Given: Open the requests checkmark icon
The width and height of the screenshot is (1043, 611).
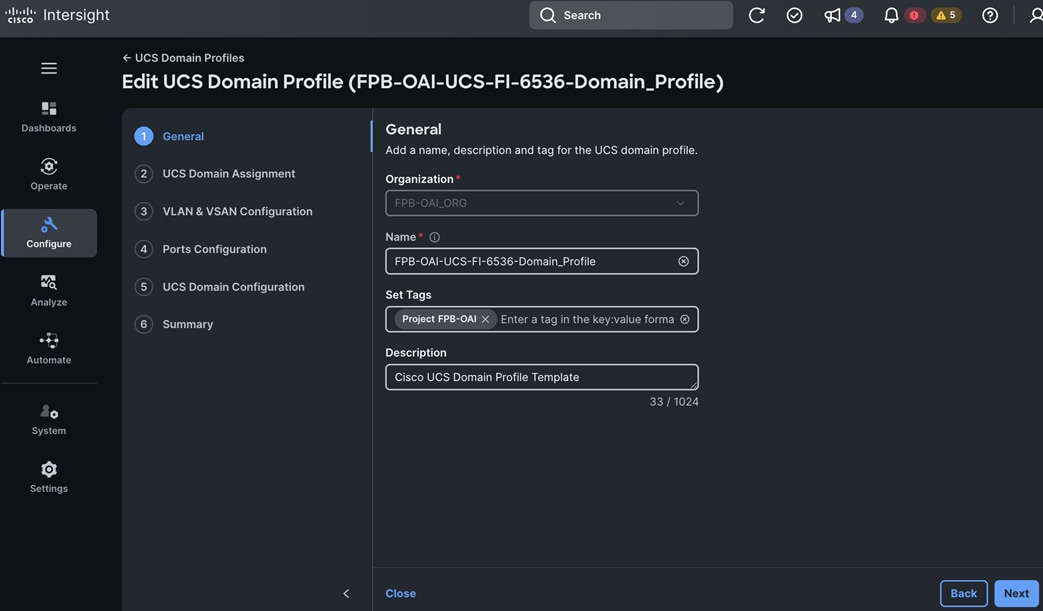Looking at the screenshot, I should point(794,15).
